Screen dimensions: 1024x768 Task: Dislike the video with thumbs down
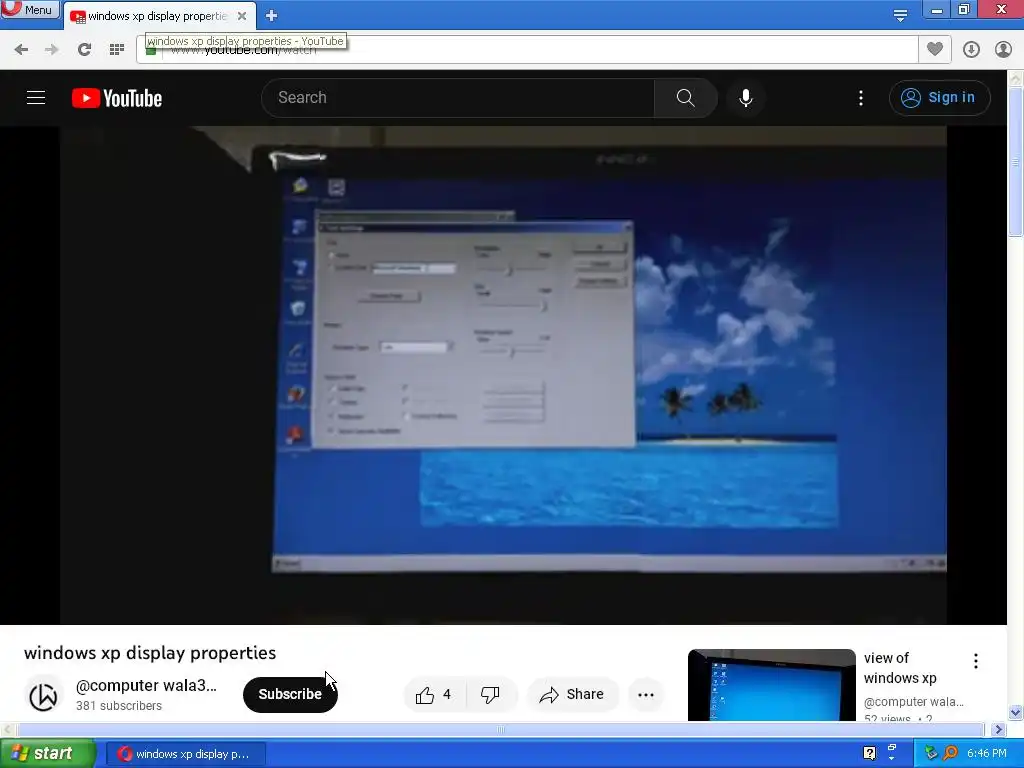coord(490,695)
